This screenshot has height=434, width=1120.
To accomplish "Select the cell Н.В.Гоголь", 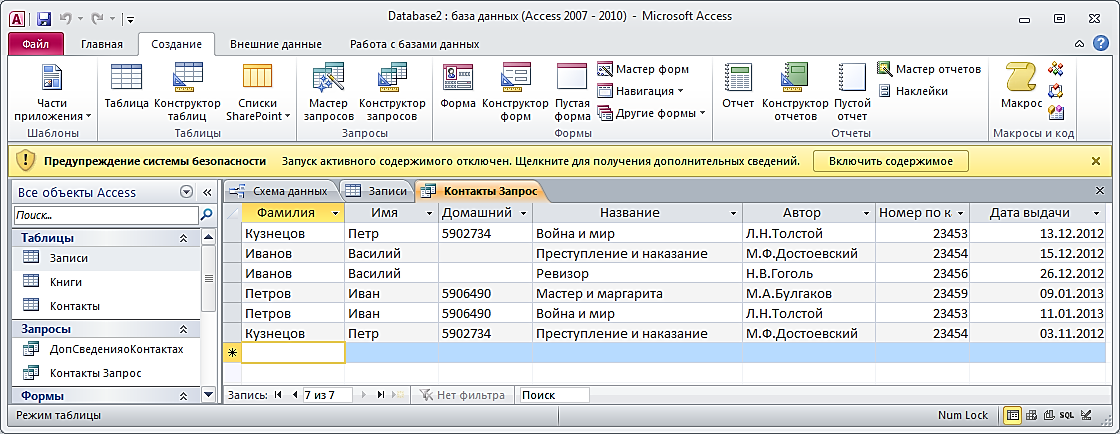I will pos(809,273).
